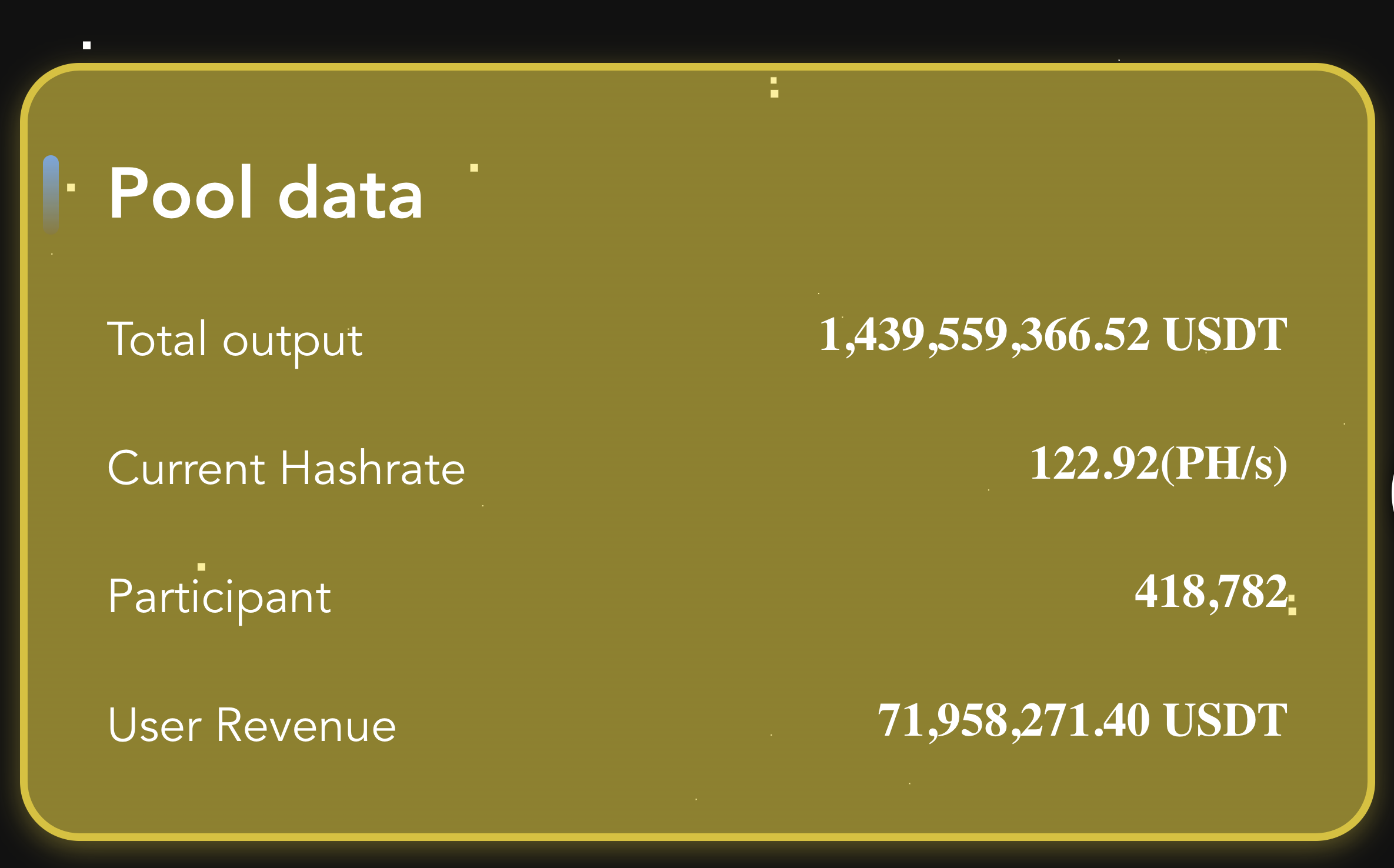Click yellow dot right of Pool data heading
The width and height of the screenshot is (1394, 868).
474,168
